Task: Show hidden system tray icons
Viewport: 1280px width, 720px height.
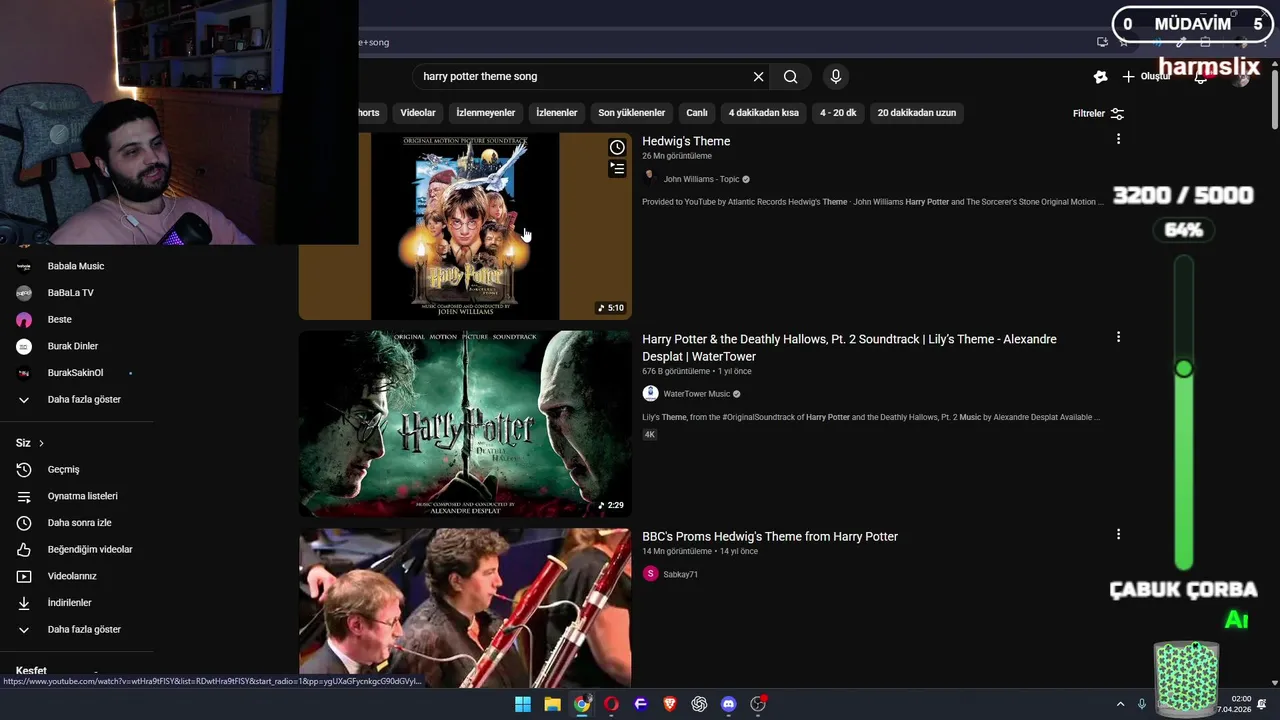Action: point(1120,704)
